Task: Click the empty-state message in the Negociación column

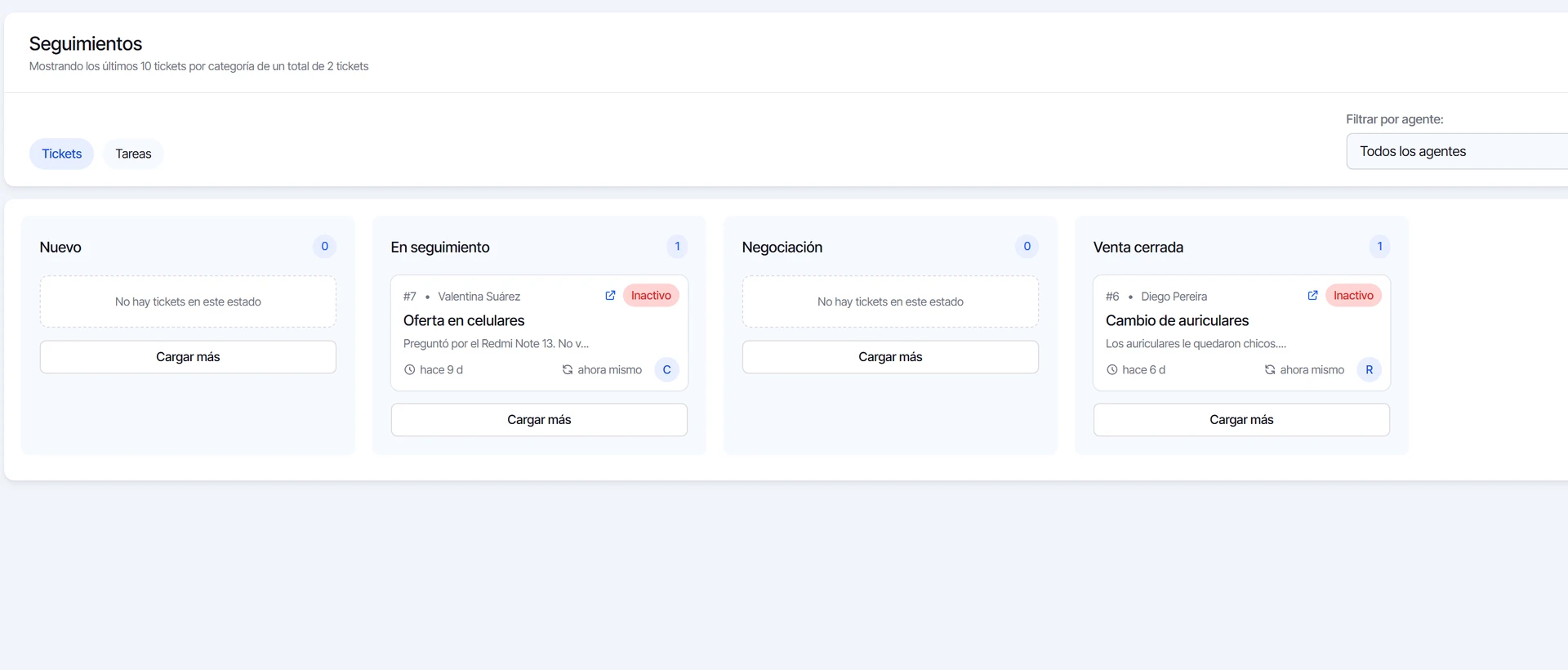Action: 890,301
